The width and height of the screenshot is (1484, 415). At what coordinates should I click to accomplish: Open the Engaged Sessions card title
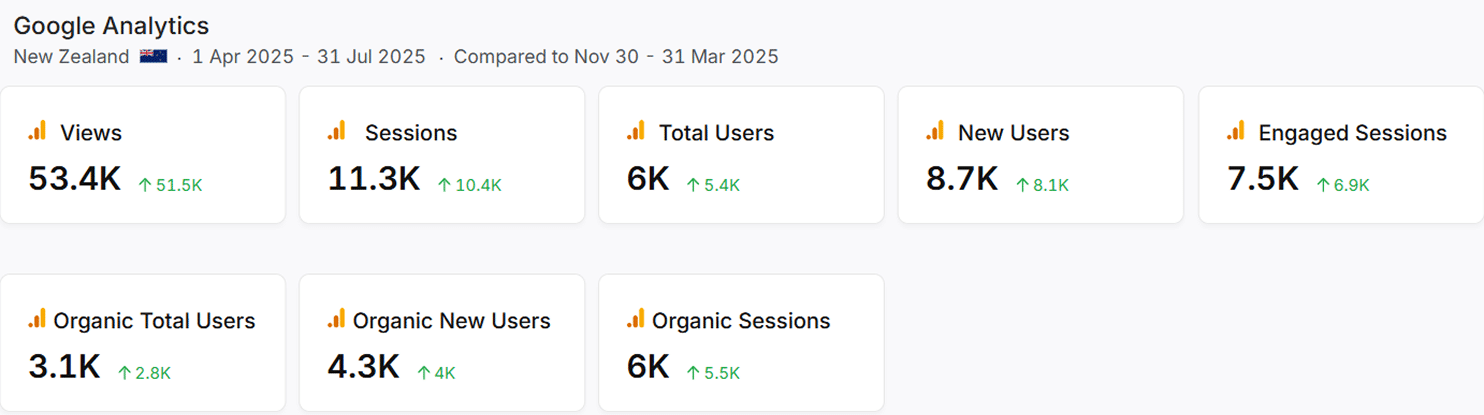pyautogui.click(x=1352, y=133)
